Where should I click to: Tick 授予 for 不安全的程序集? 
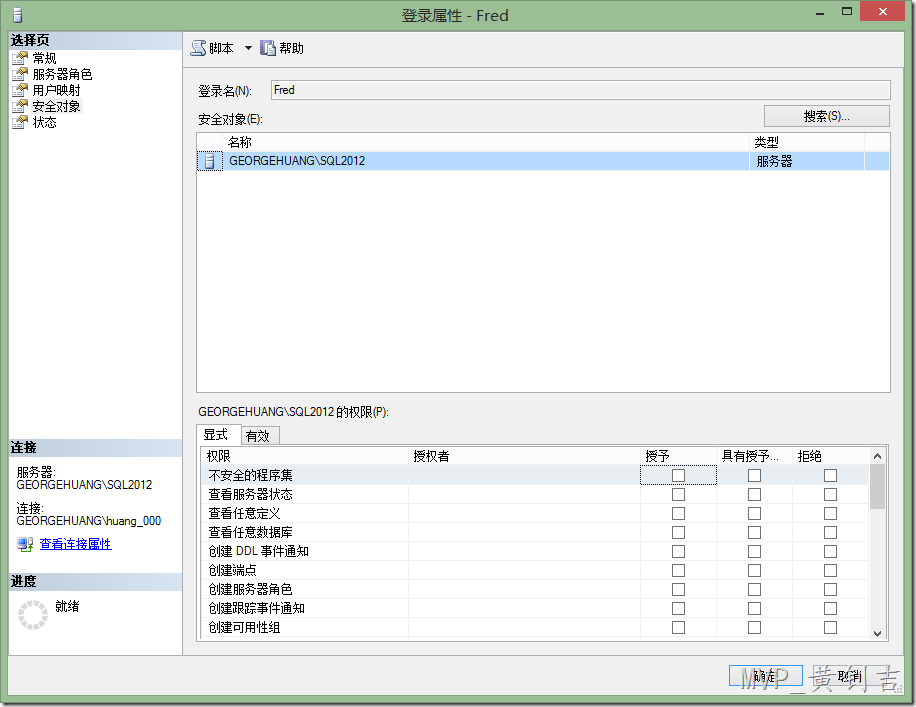click(678, 476)
